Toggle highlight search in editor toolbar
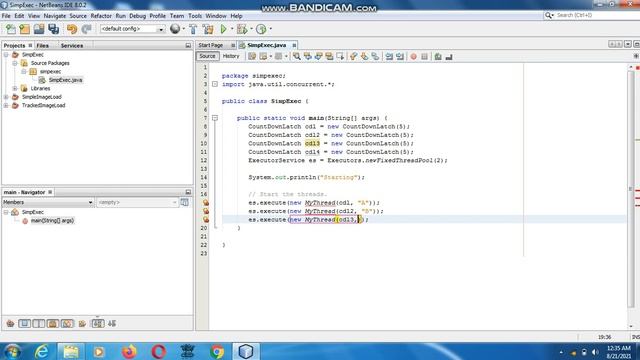The image size is (640, 360). point(329,57)
